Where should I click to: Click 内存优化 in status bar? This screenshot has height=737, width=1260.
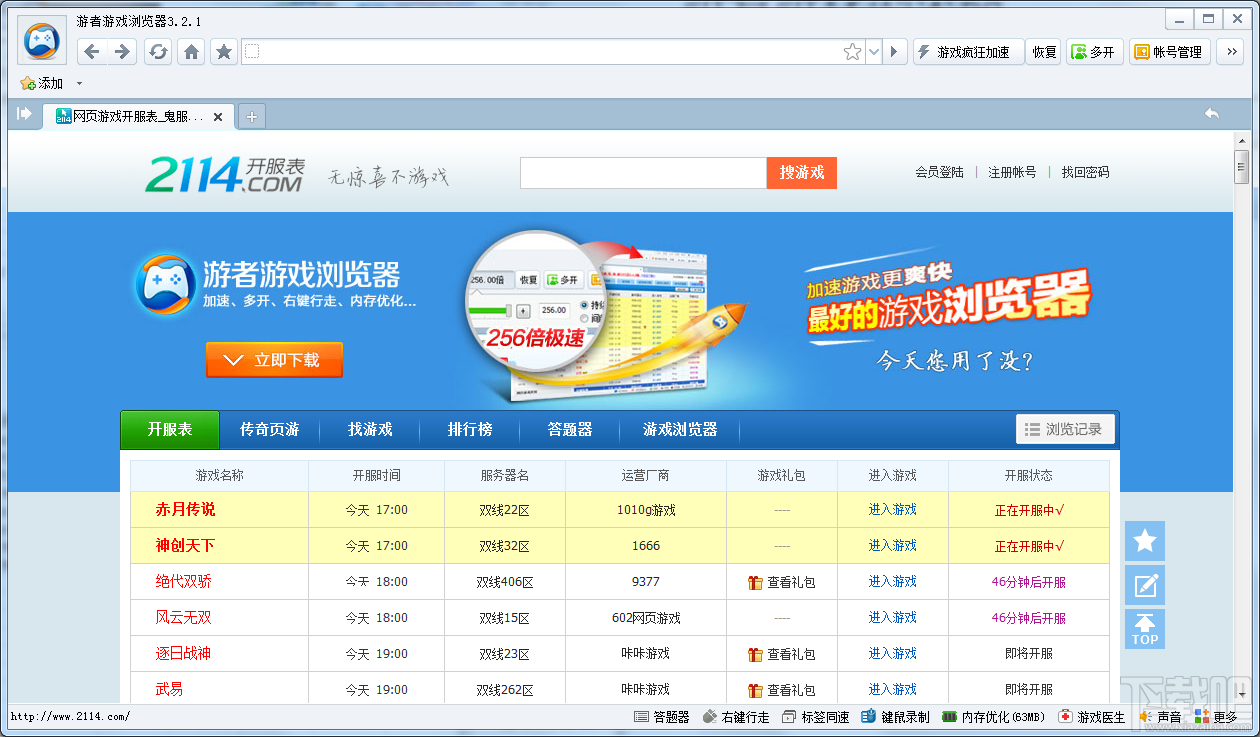(993, 717)
